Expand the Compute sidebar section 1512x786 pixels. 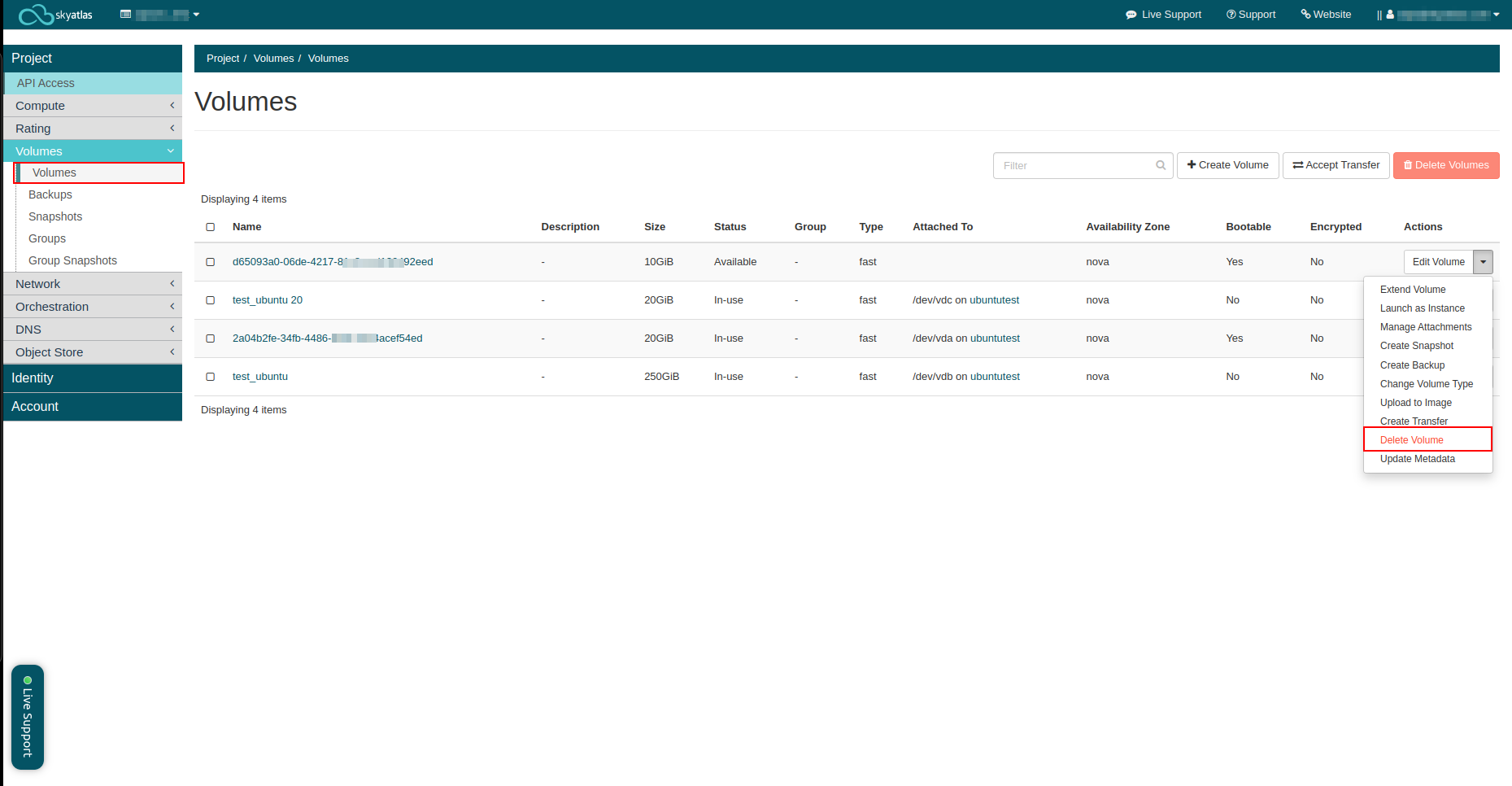coord(93,106)
